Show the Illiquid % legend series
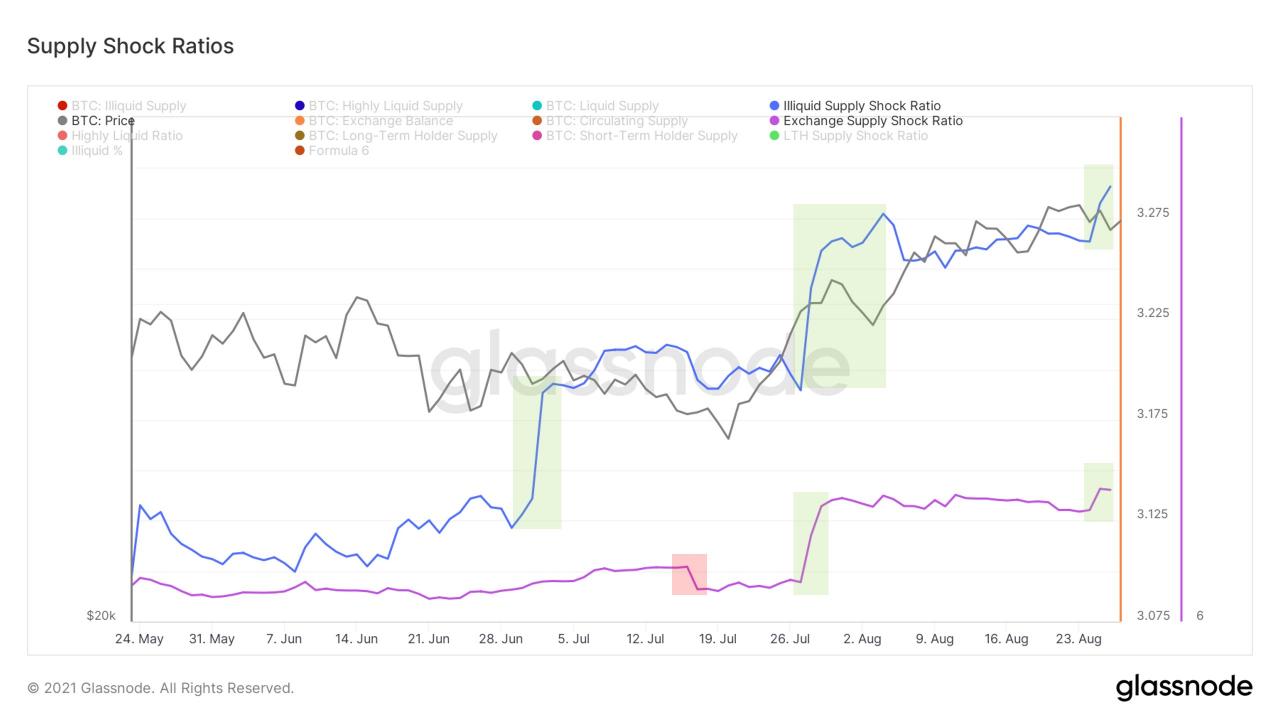1280x720 pixels. pos(97,151)
